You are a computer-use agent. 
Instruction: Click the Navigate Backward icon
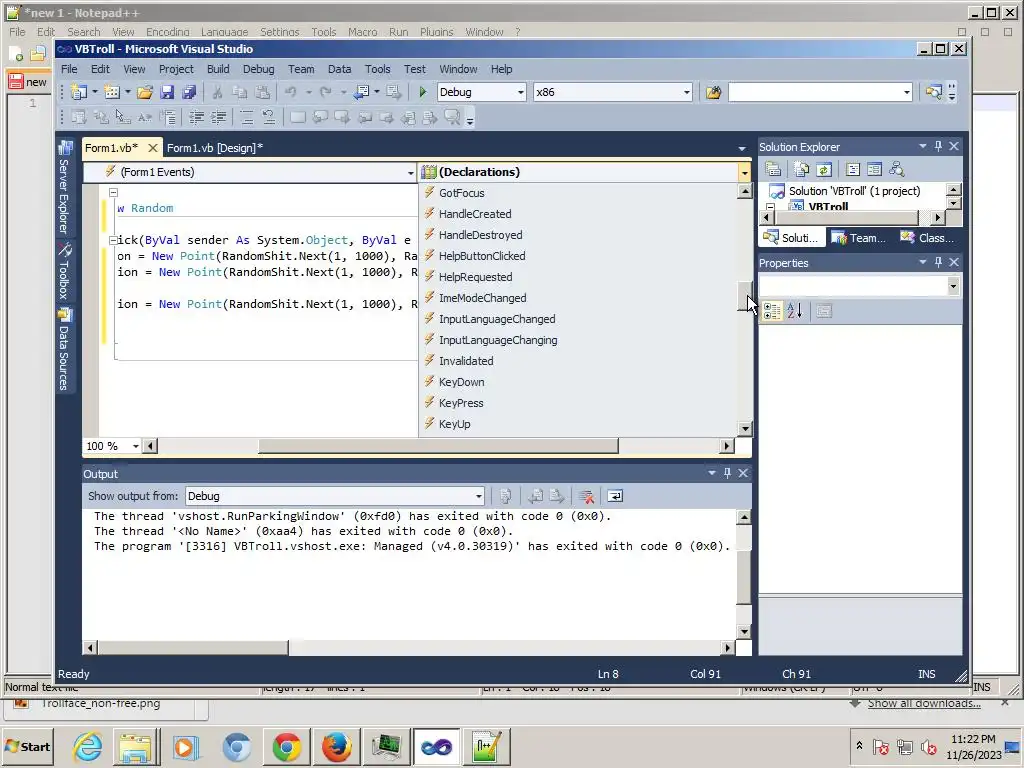click(x=361, y=92)
